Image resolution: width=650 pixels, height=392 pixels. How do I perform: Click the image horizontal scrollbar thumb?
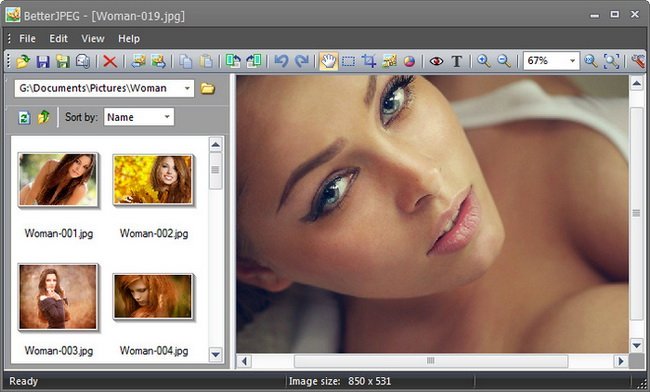tap(431, 361)
